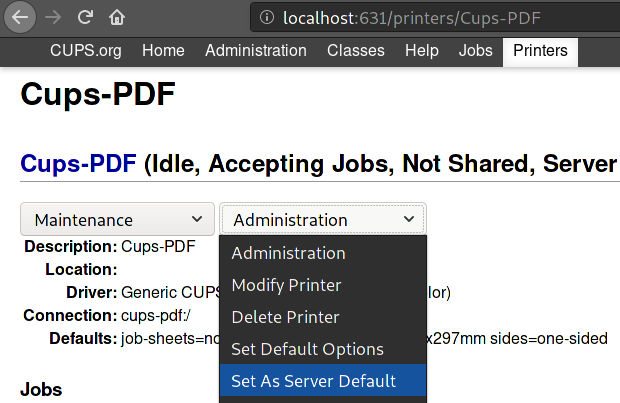Click the Description value Cups-PDF text
Image resolution: width=620 pixels, height=403 pixels.
tap(158, 246)
